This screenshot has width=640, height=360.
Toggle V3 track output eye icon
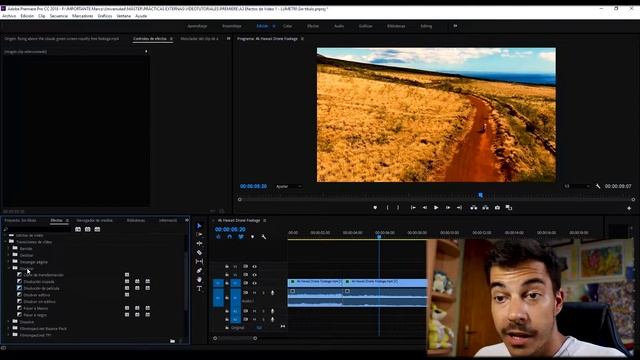(254, 267)
